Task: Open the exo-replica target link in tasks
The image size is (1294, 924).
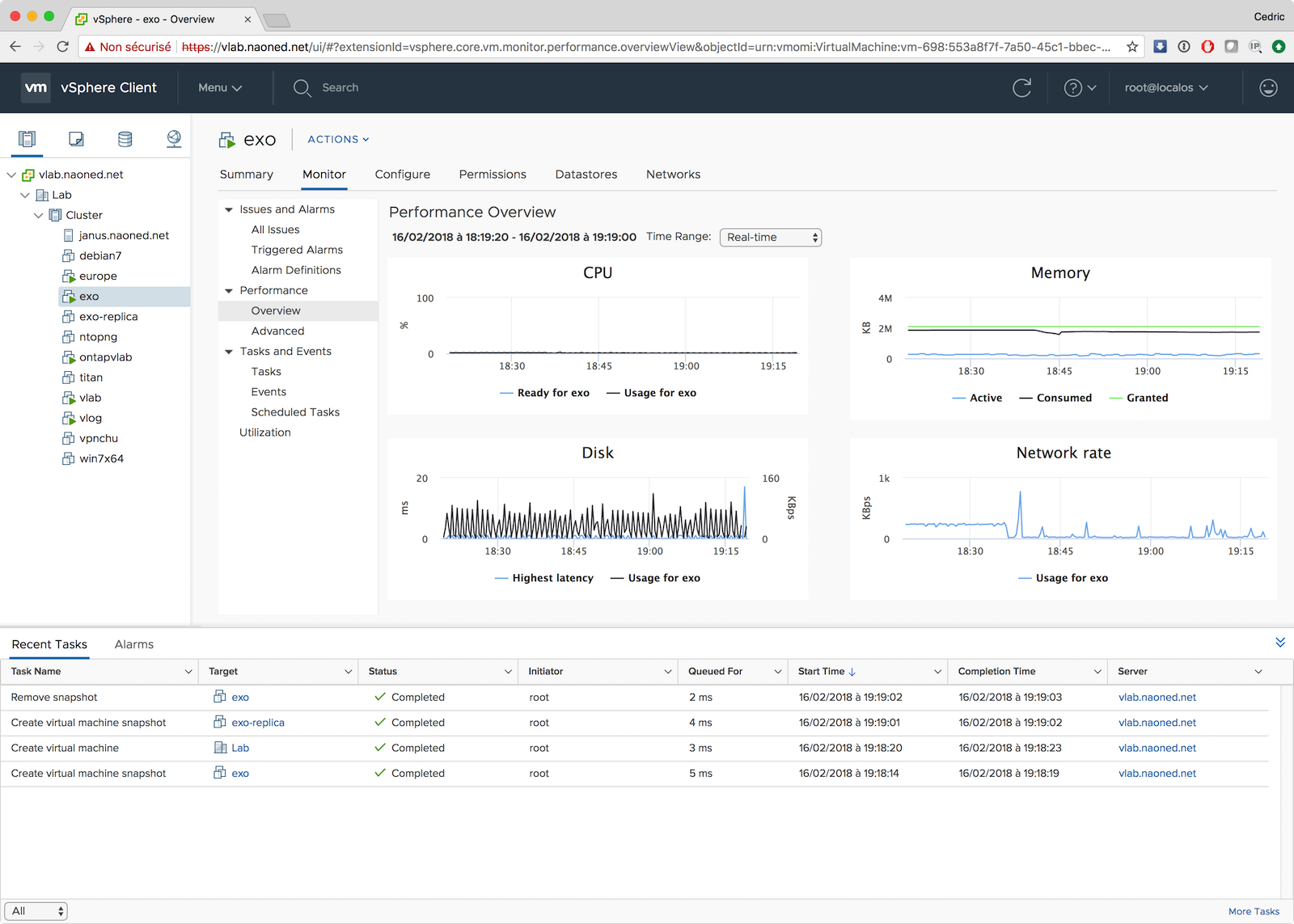Action: pos(258,723)
